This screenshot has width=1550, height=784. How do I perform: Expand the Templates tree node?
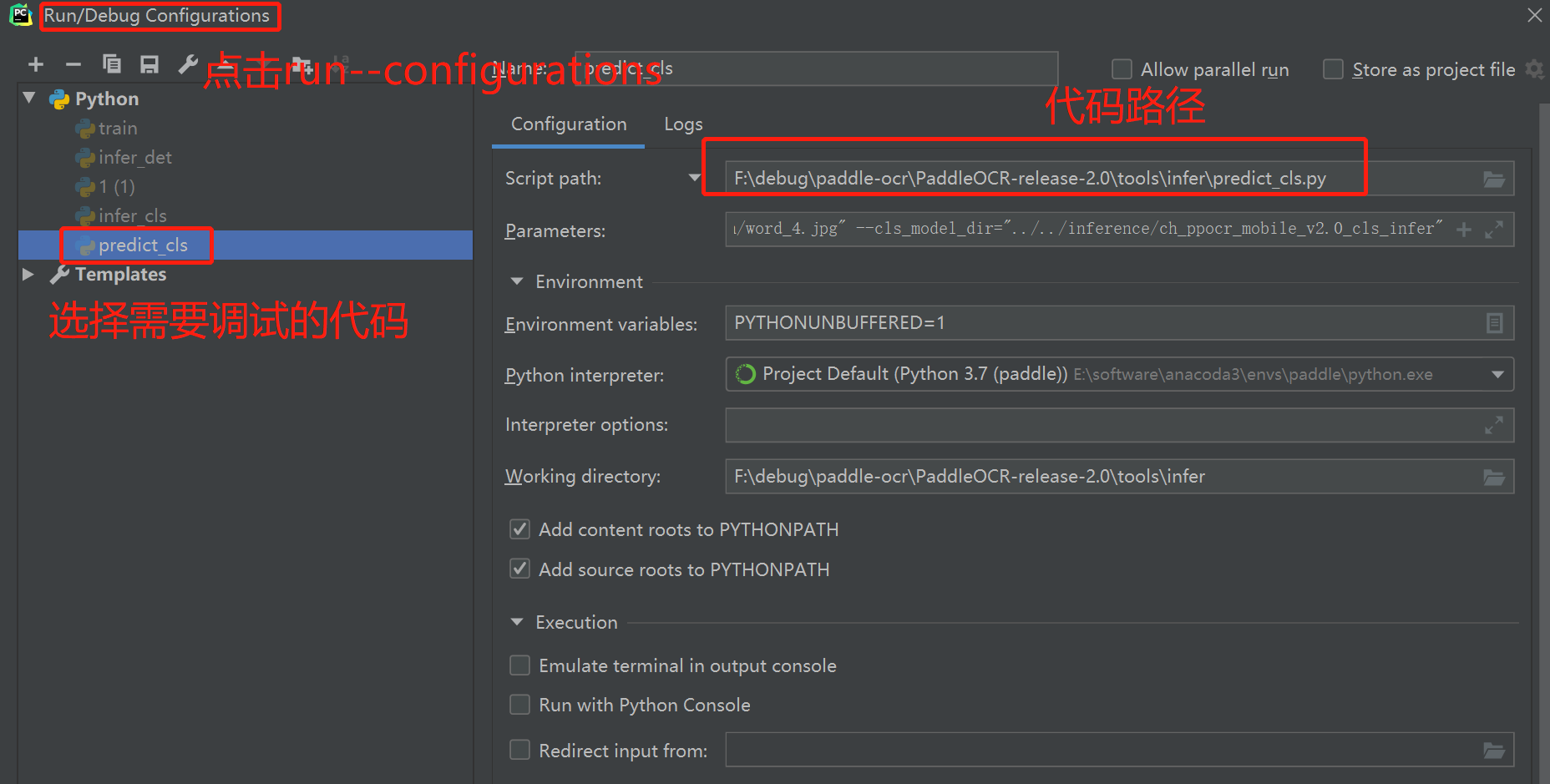click(28, 274)
